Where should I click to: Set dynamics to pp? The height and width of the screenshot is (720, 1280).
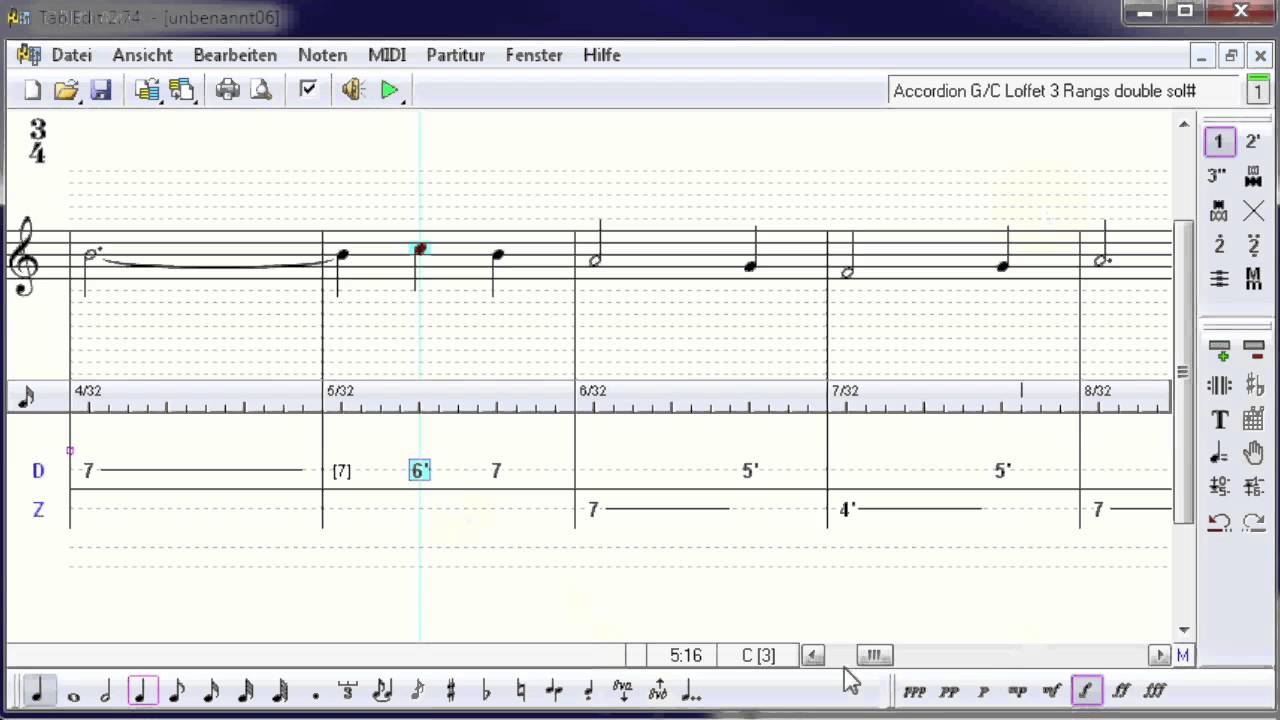click(x=949, y=691)
